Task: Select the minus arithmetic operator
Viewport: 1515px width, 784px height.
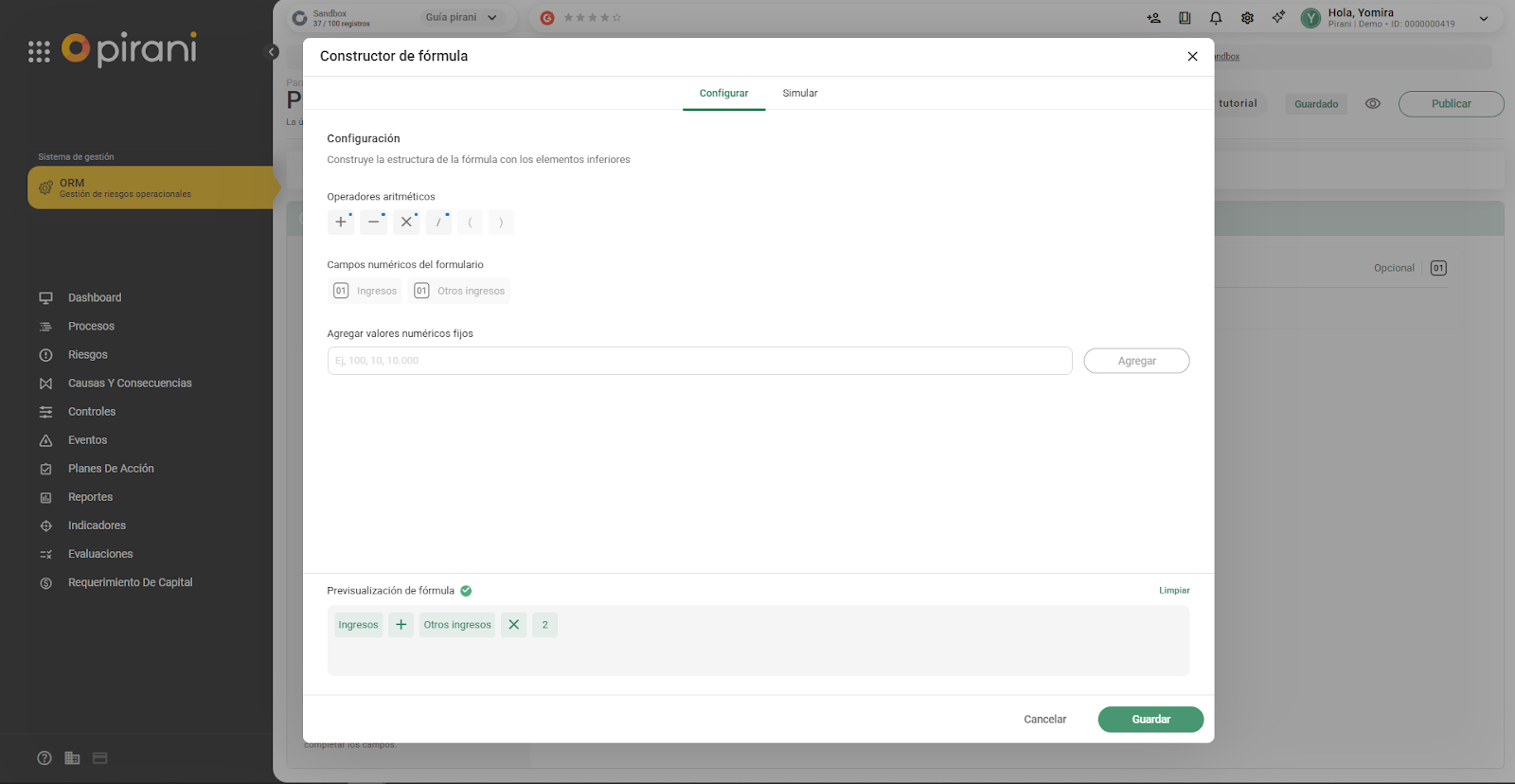Action: [x=373, y=223]
